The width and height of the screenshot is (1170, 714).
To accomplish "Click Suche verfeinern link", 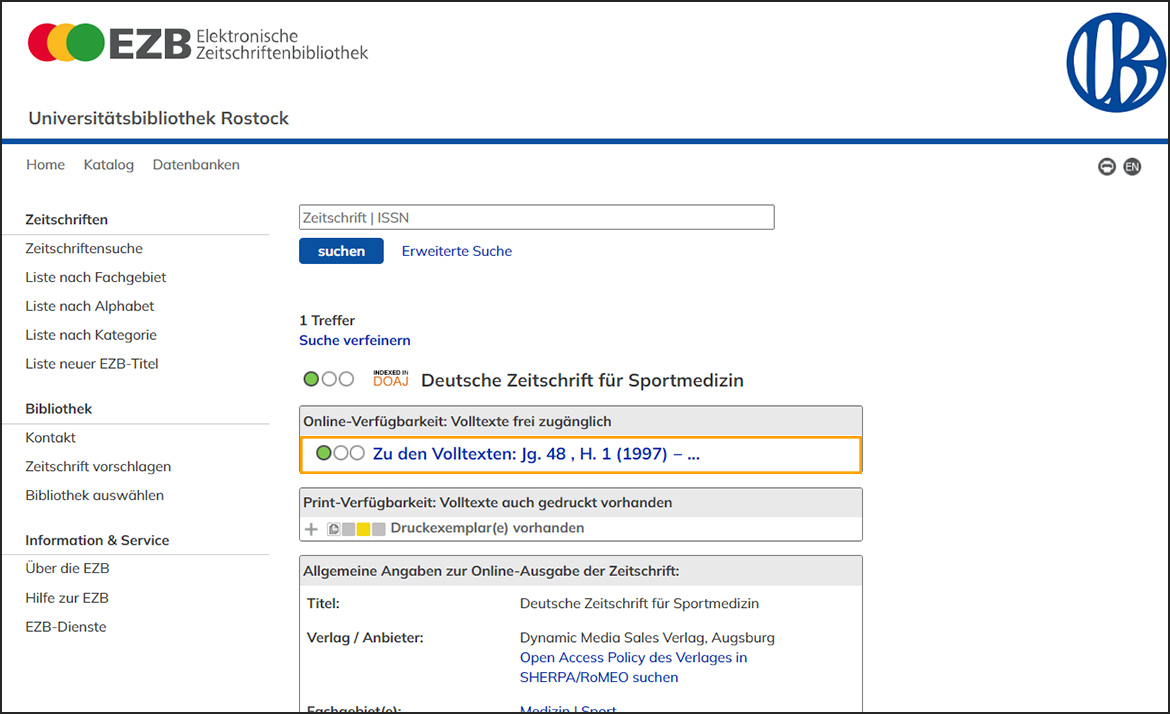I will pyautogui.click(x=354, y=340).
